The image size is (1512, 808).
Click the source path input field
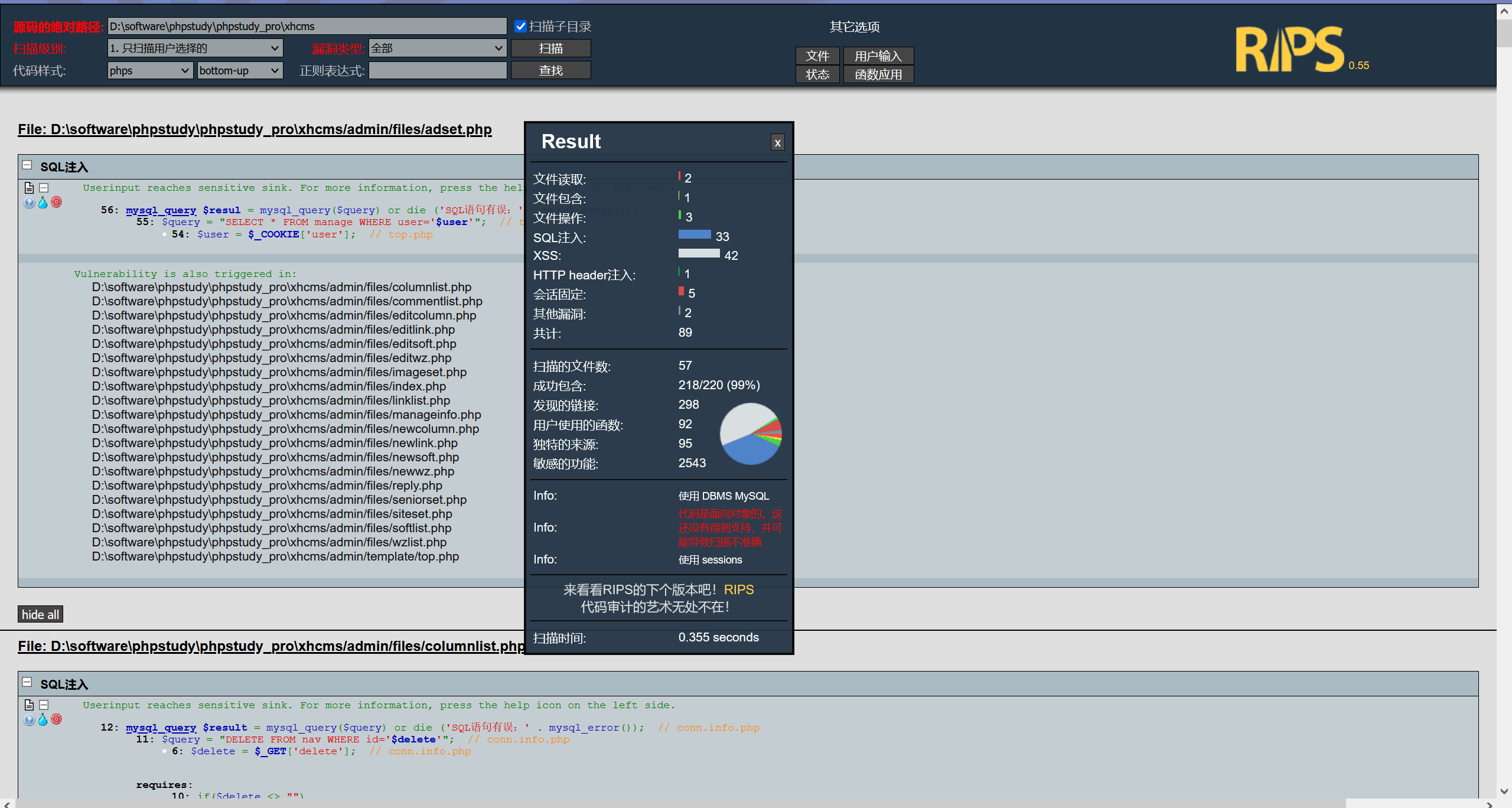pos(307,27)
